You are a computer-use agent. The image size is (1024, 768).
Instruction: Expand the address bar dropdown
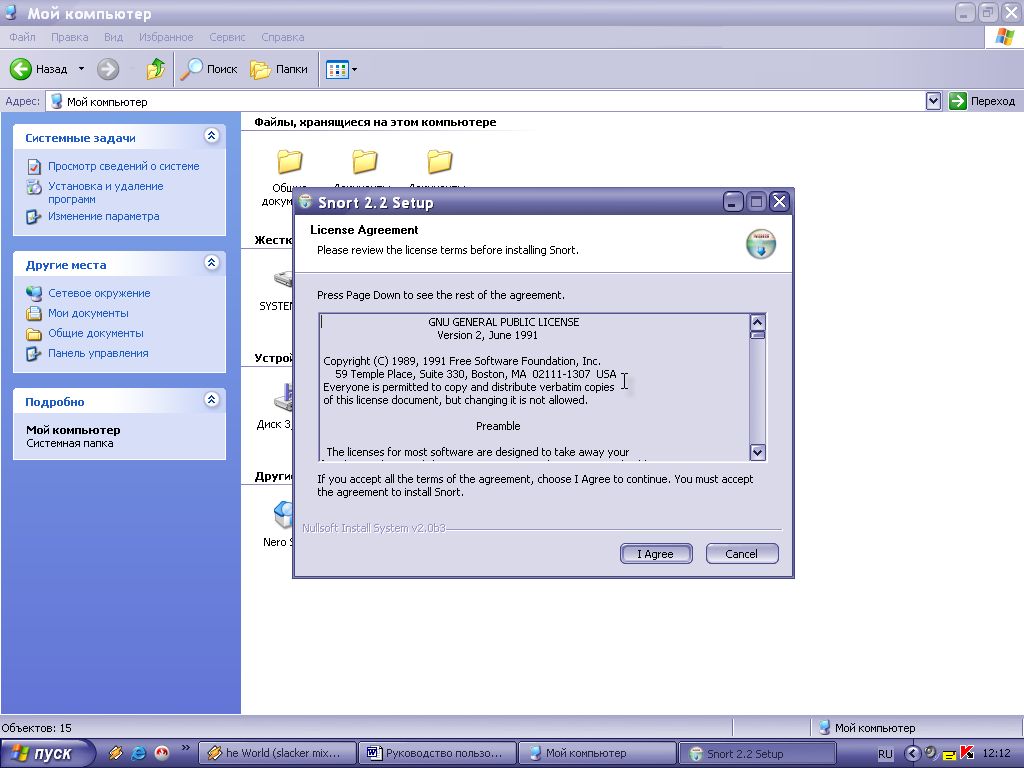[933, 101]
